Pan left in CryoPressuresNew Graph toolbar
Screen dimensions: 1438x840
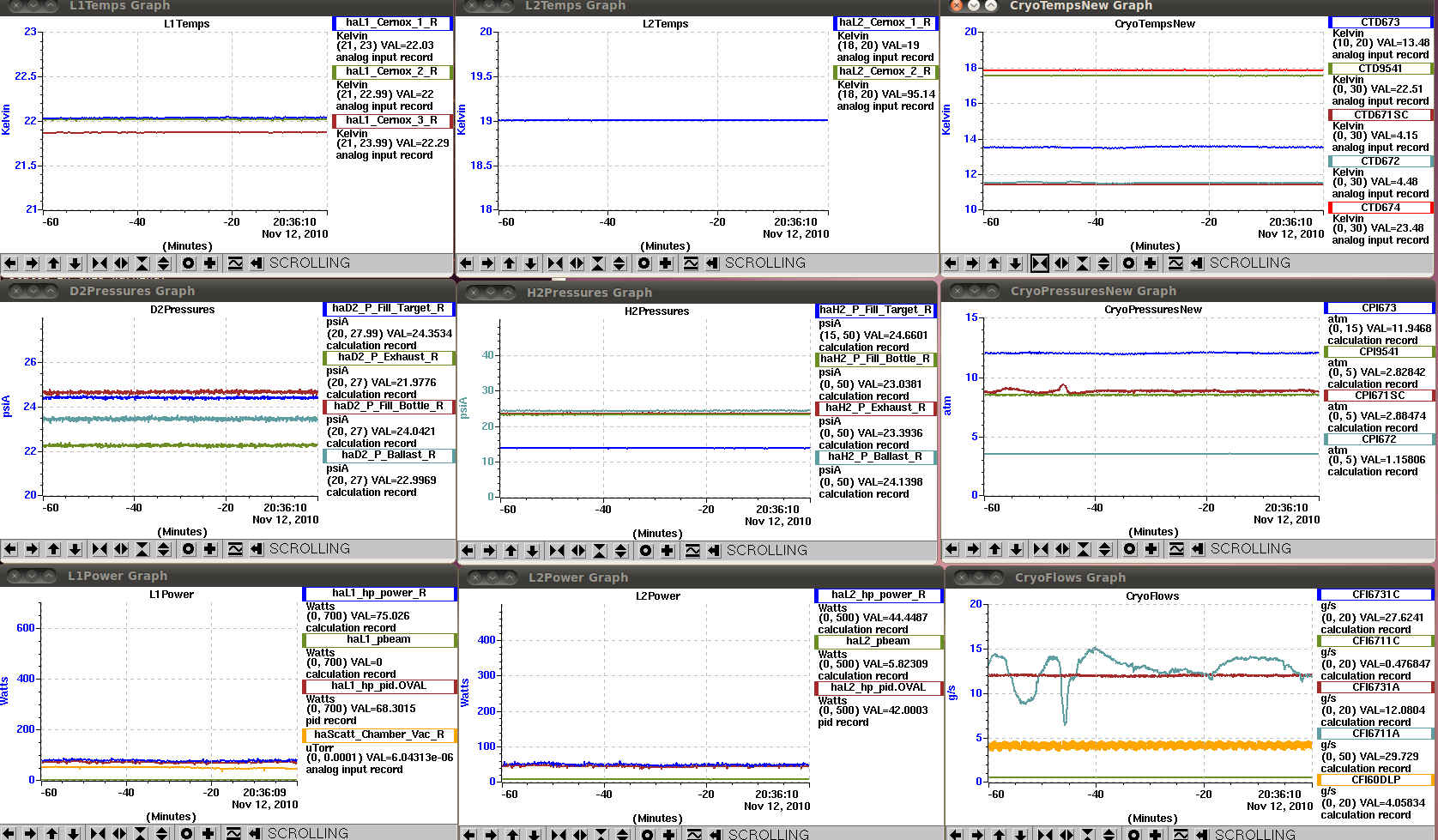[952, 549]
